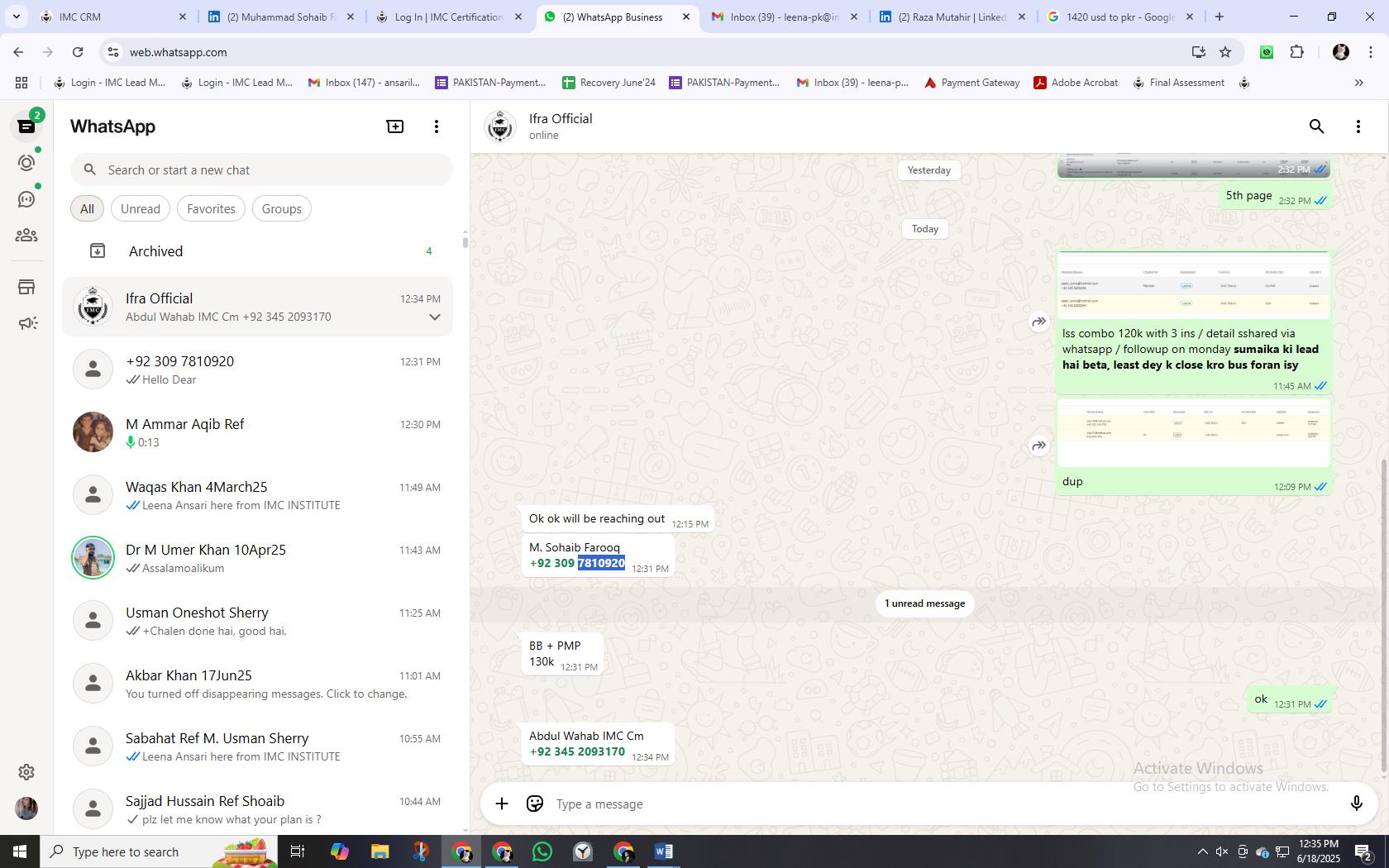The height and width of the screenshot is (868, 1389).
Task: Expand Ifra Official chat row dropdown arrow
Action: tap(435, 317)
